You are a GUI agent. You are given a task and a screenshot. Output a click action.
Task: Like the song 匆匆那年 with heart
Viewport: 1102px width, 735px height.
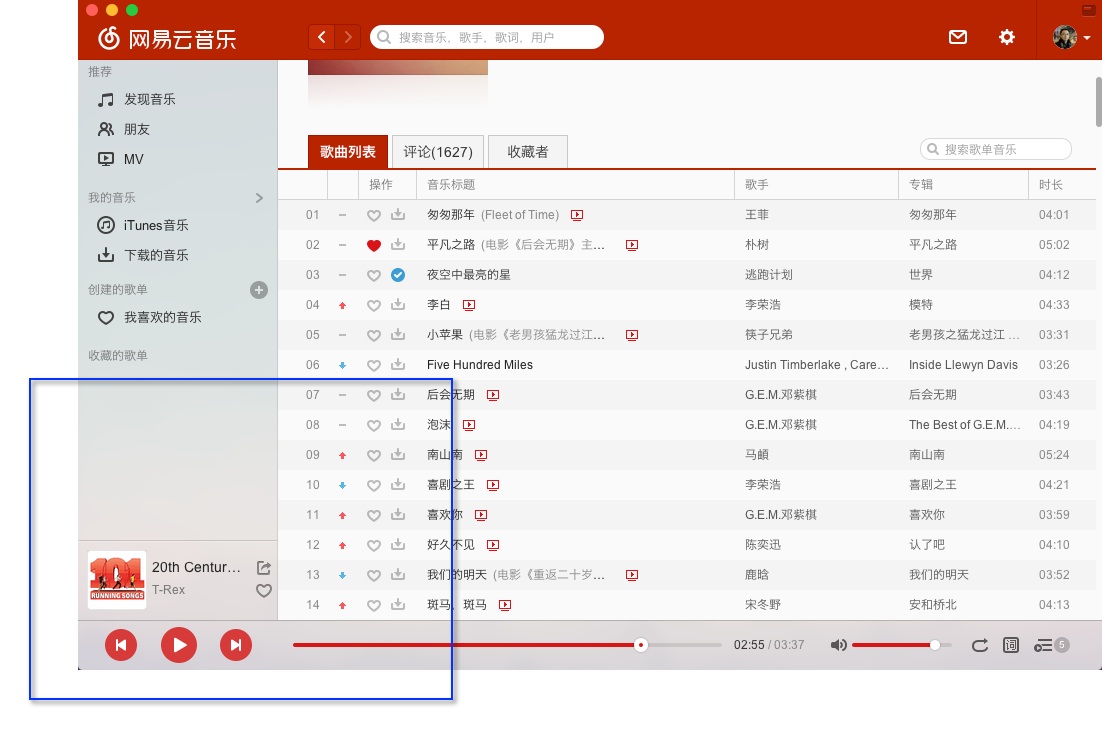374,216
